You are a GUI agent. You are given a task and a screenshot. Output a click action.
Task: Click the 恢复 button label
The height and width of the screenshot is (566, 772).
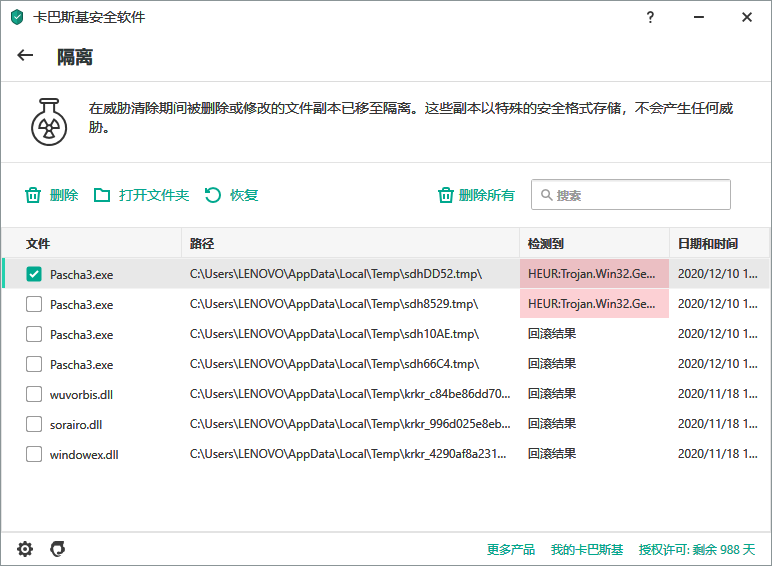(x=244, y=195)
